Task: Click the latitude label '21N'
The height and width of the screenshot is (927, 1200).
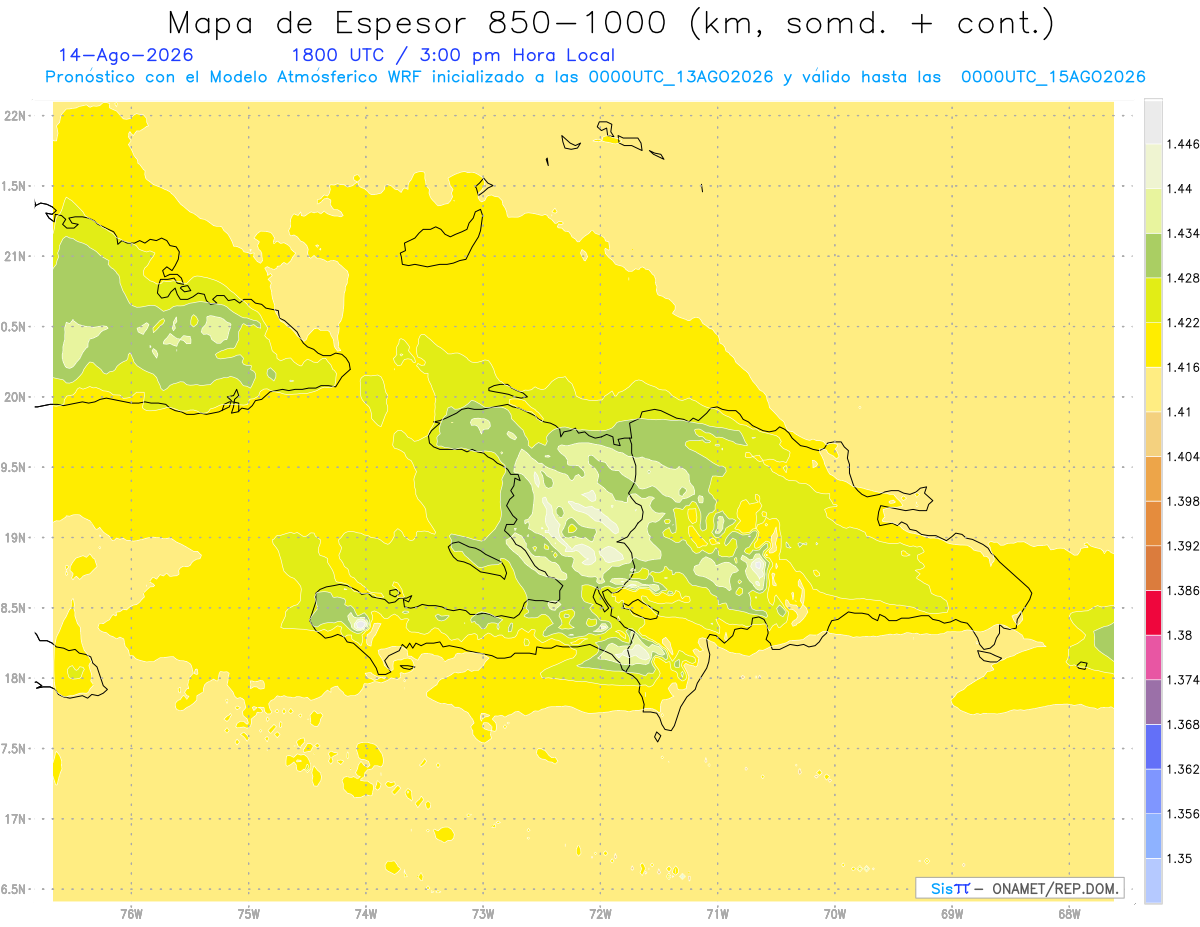Action: 14,256
